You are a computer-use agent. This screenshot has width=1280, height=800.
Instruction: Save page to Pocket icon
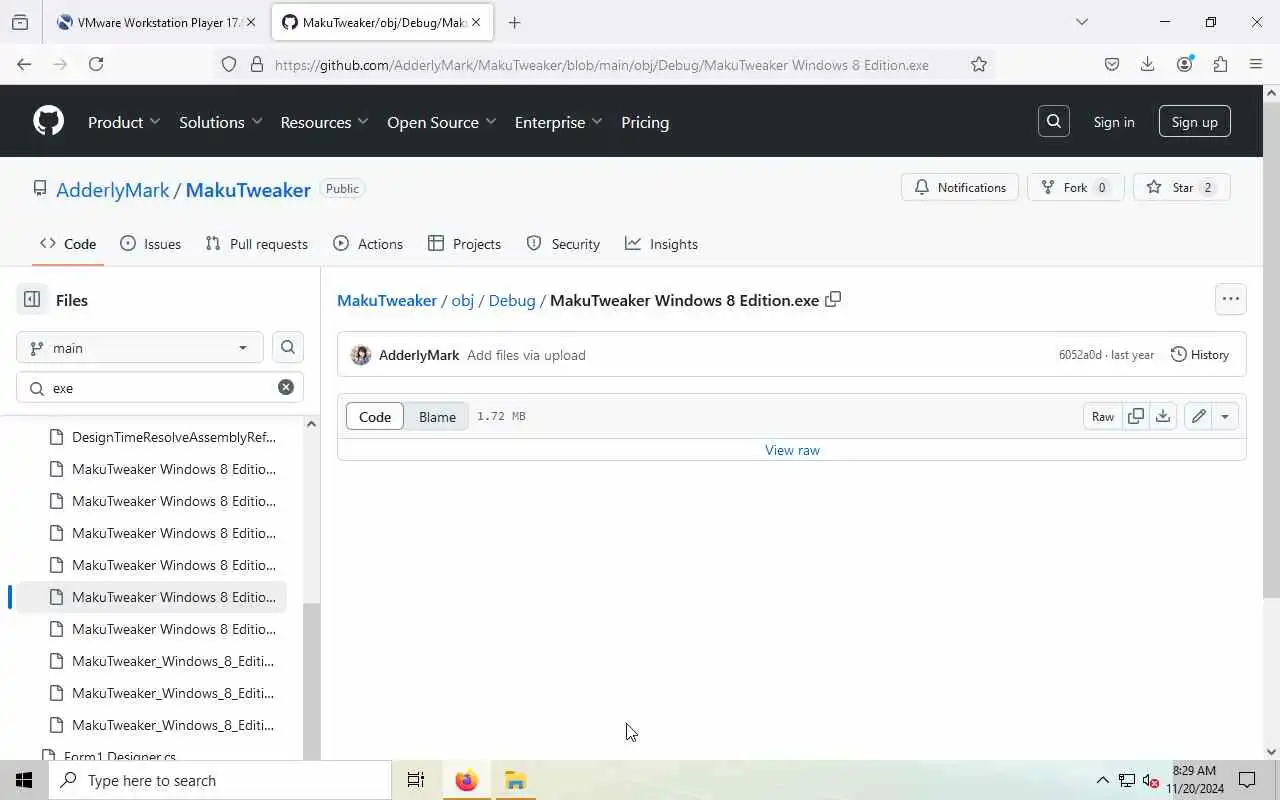point(1112,64)
